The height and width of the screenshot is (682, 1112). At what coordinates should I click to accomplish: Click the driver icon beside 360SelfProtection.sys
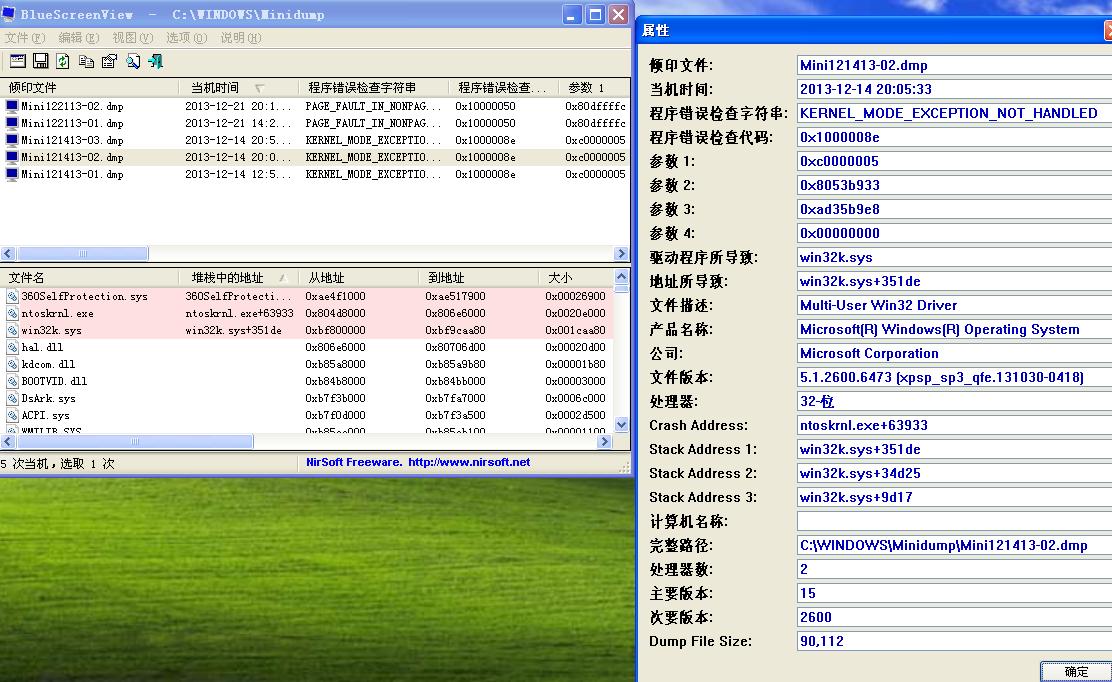[x=12, y=296]
